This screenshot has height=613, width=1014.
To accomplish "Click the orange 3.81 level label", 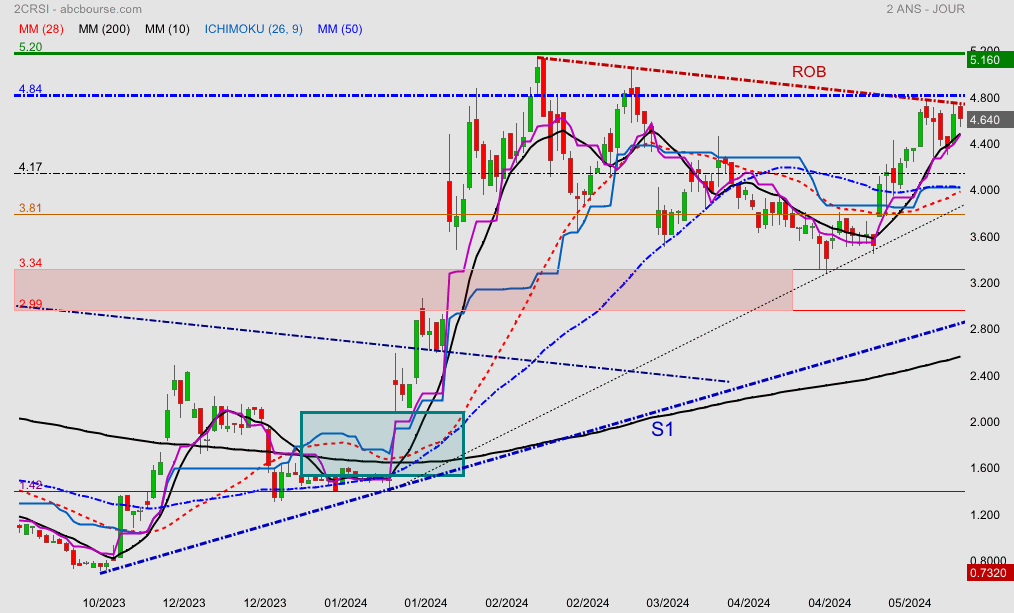I will [x=30, y=208].
